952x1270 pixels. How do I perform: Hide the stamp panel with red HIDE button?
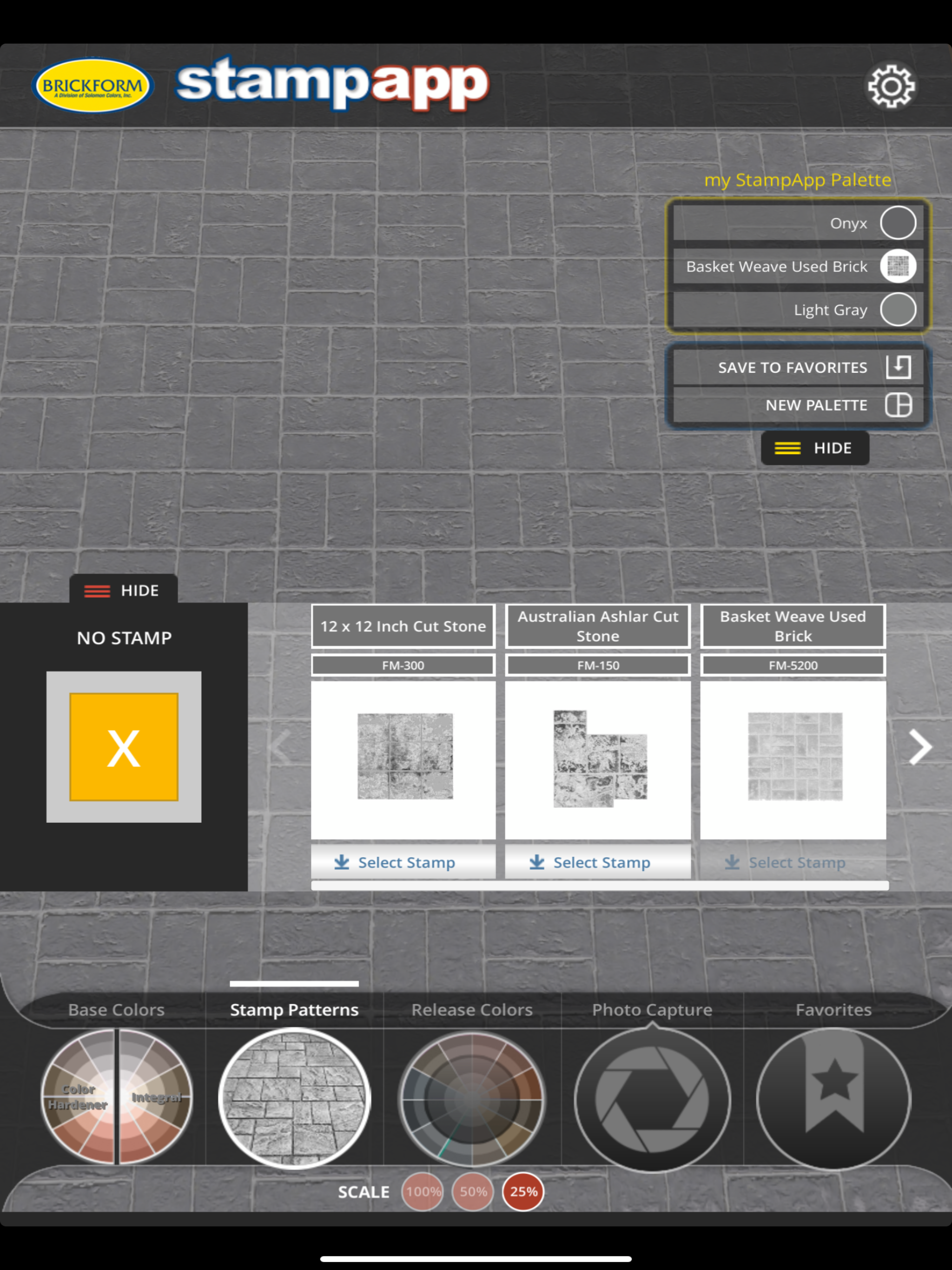tap(123, 589)
